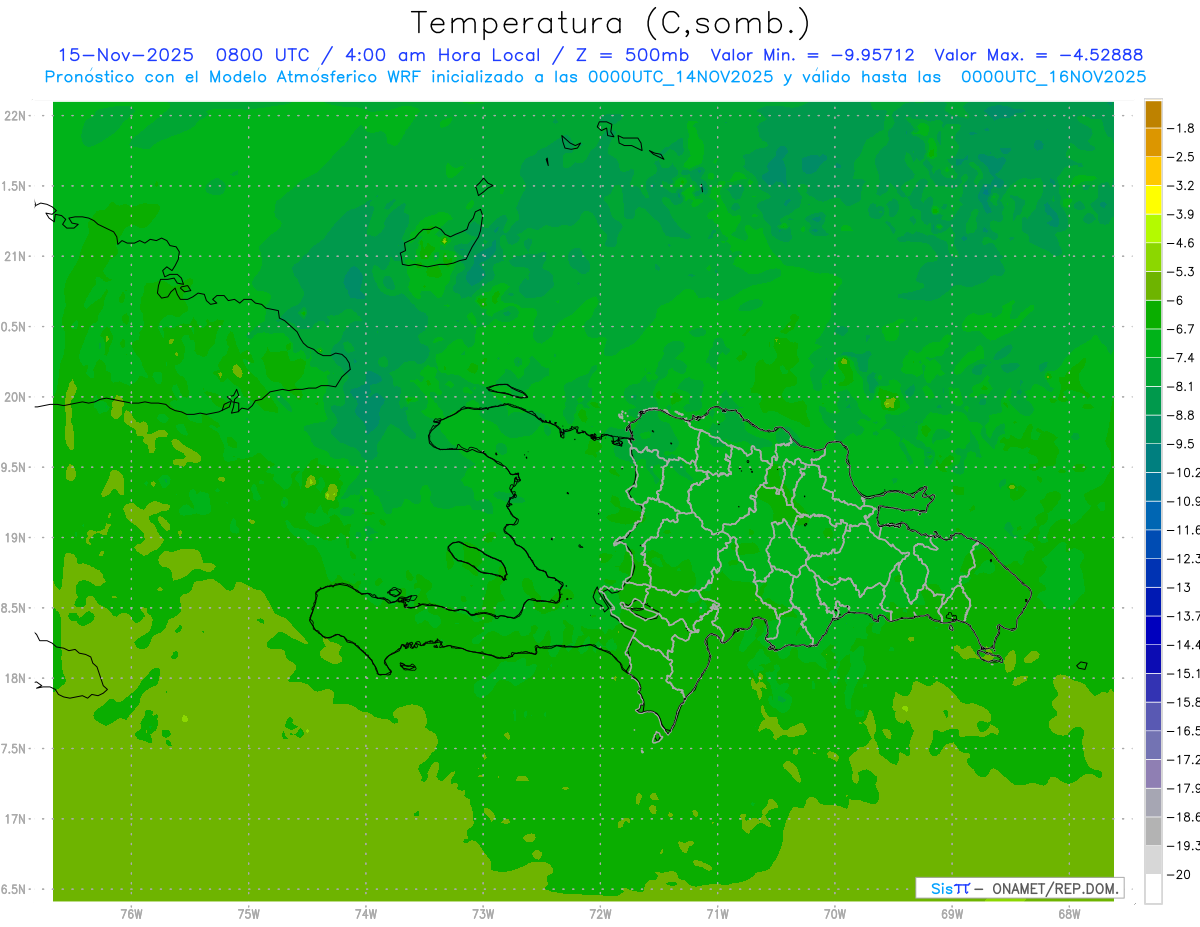1200x927 pixels.
Task: Click the -15.8 legend value
Action: [x=1183, y=702]
